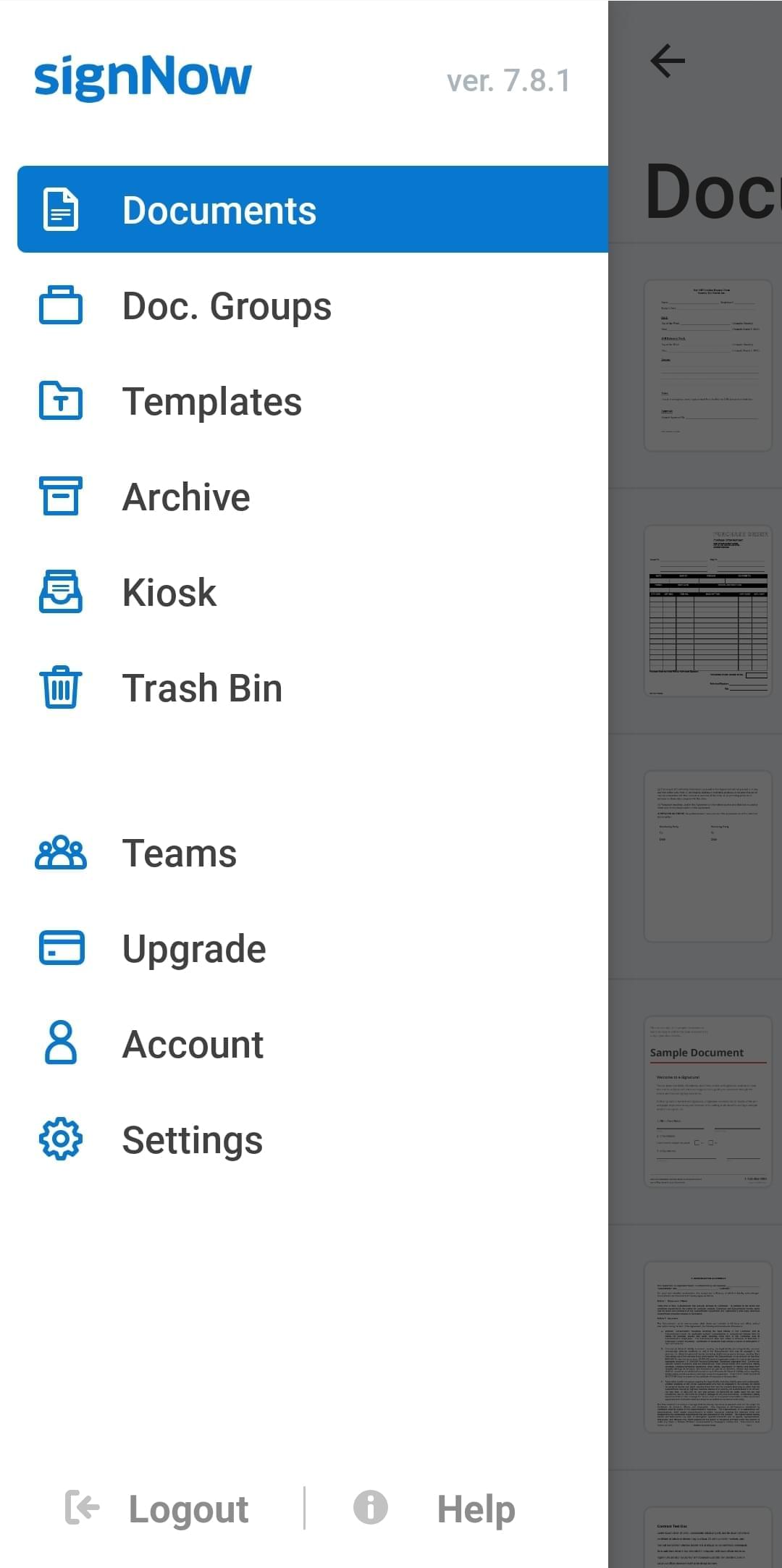Tap the Help info circle icon

click(370, 1509)
